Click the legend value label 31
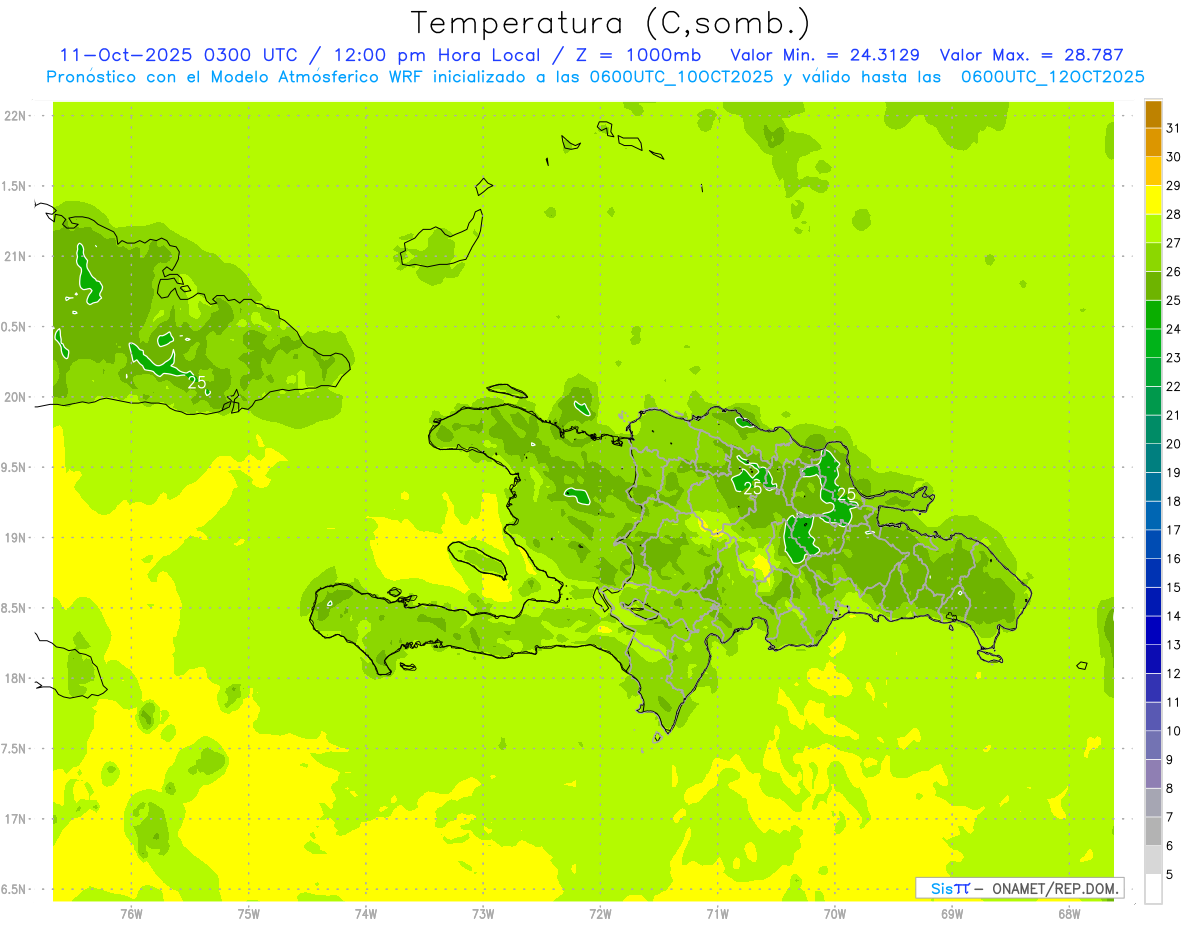 pyautogui.click(x=1174, y=128)
